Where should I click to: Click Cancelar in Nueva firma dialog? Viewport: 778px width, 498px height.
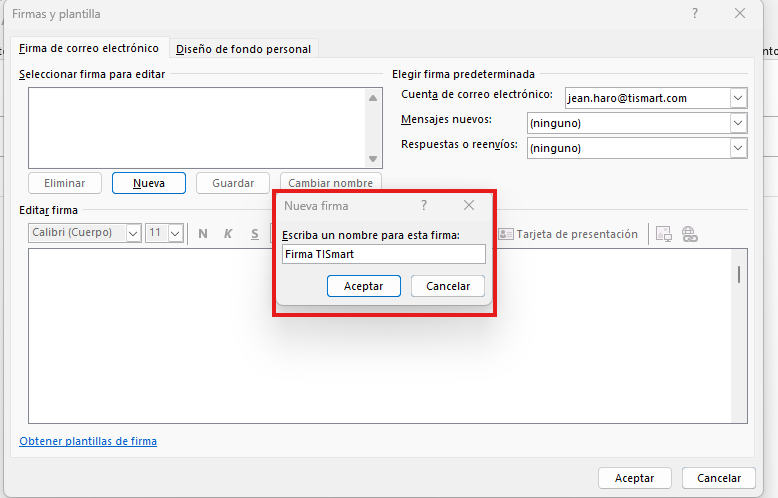pyautogui.click(x=448, y=286)
